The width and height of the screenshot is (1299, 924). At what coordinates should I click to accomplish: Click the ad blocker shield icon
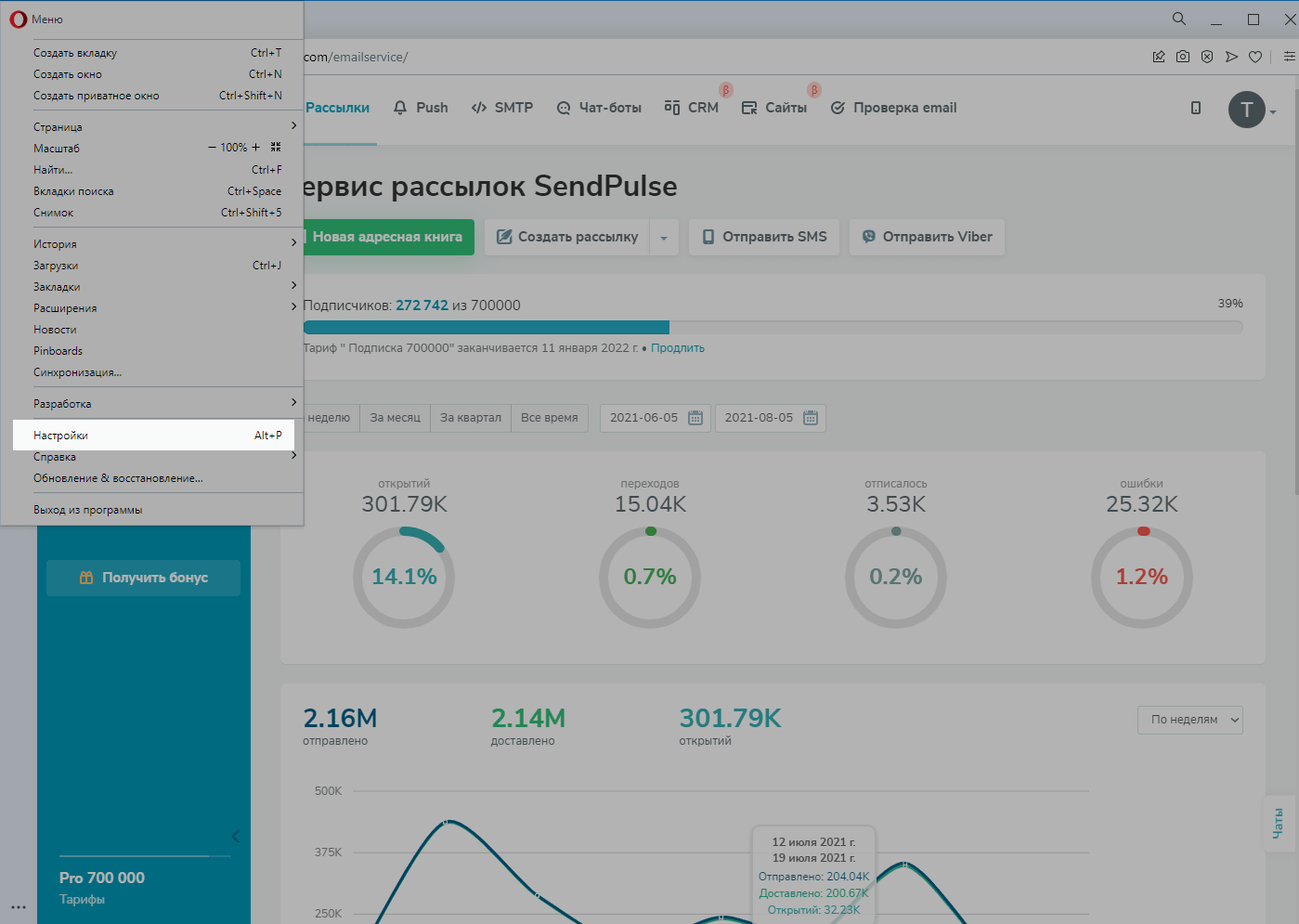(1207, 57)
